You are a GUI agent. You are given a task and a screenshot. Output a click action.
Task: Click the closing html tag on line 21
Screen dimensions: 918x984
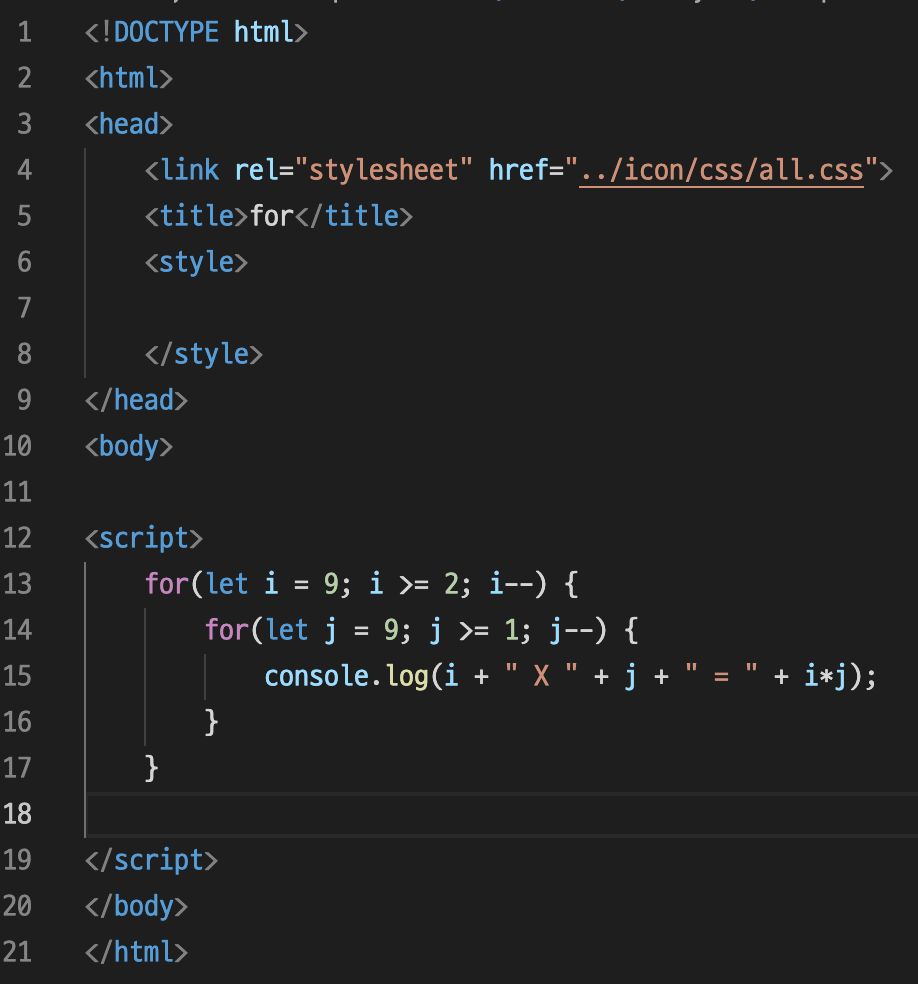pos(136,952)
